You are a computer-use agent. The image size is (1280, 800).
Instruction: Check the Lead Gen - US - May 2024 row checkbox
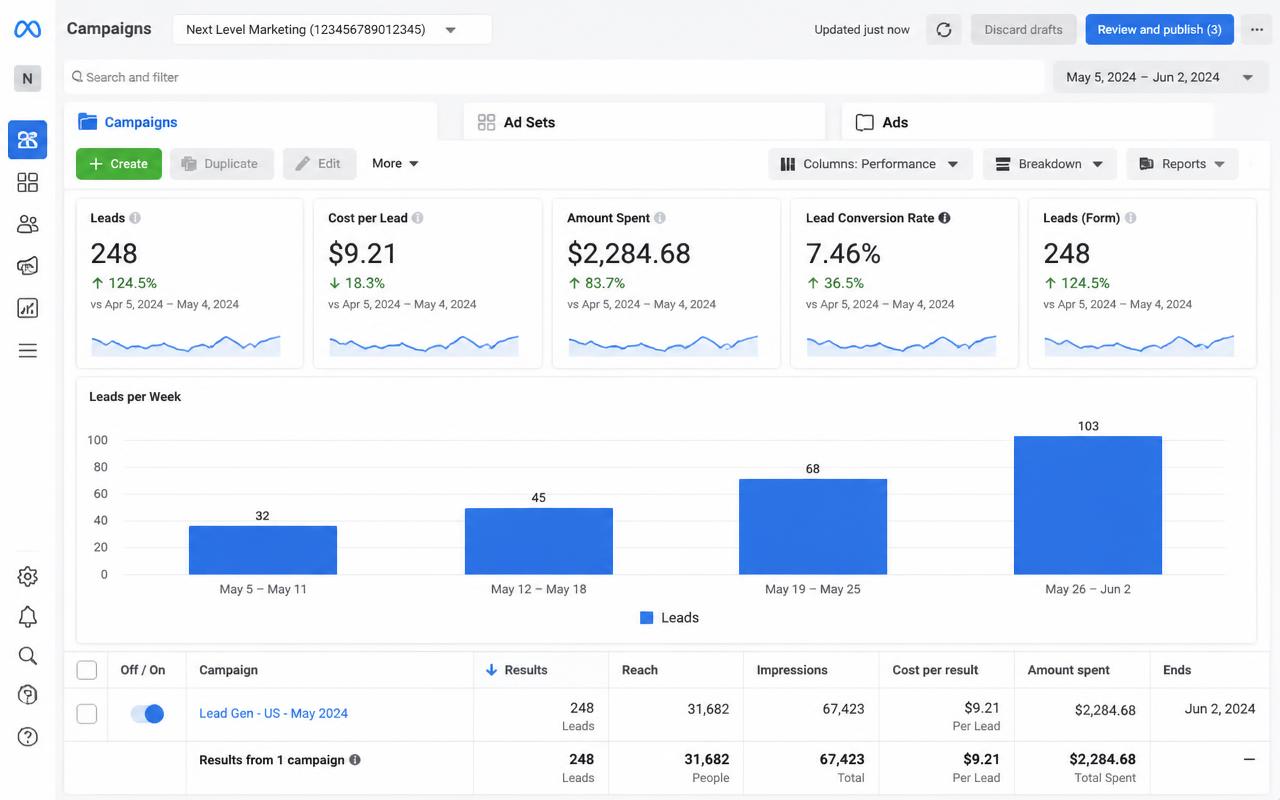click(87, 713)
